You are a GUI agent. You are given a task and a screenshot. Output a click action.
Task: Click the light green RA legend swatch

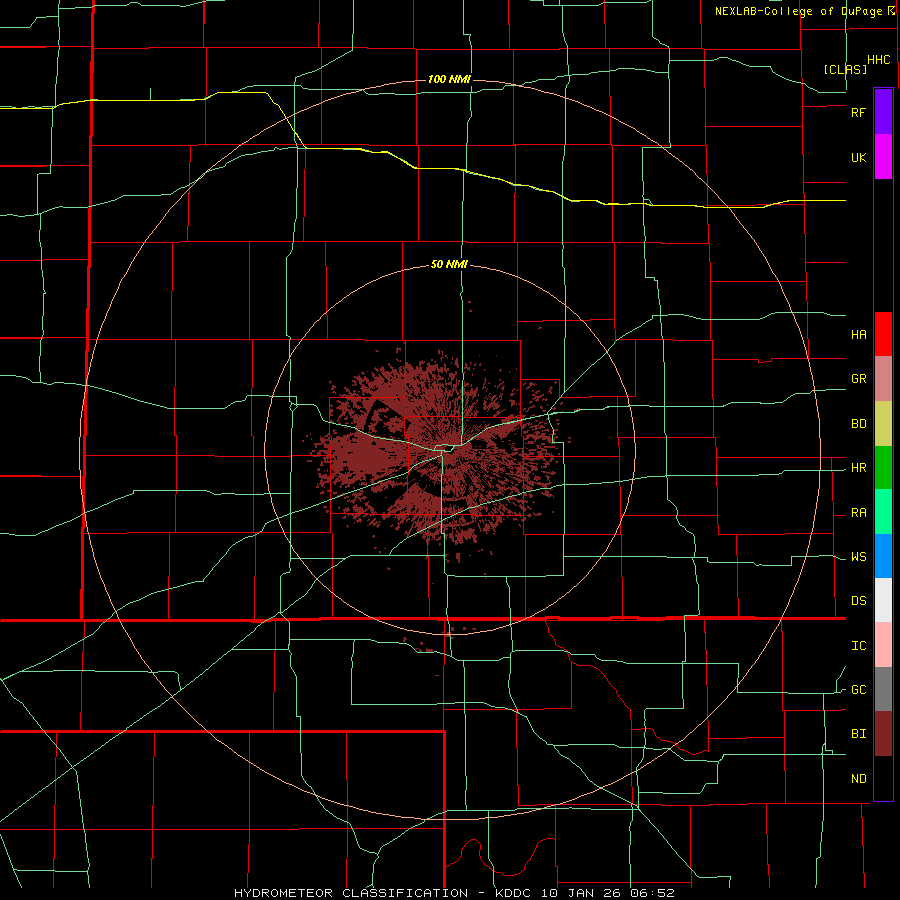(x=883, y=512)
